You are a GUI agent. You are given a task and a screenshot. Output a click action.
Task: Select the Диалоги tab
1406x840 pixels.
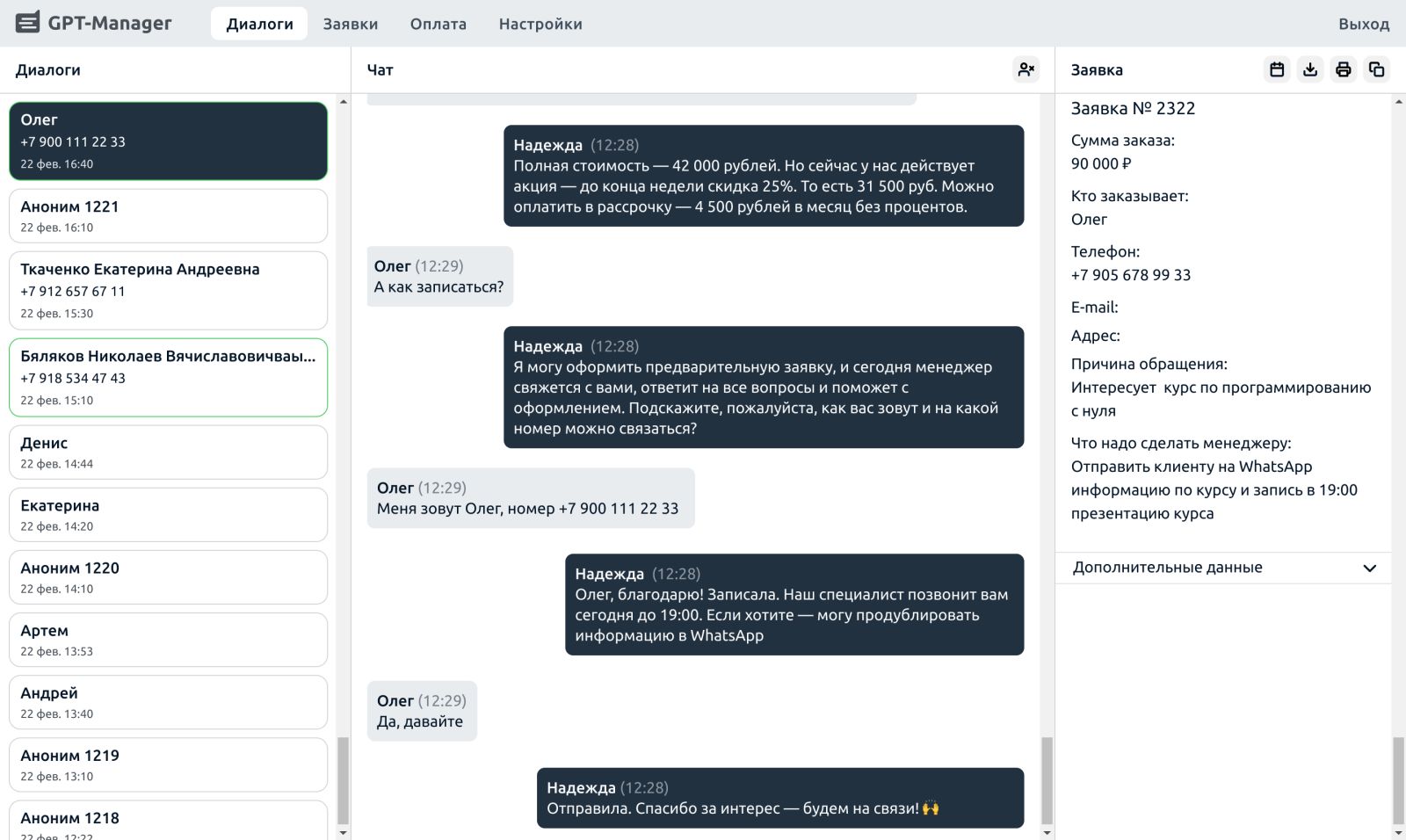259,24
